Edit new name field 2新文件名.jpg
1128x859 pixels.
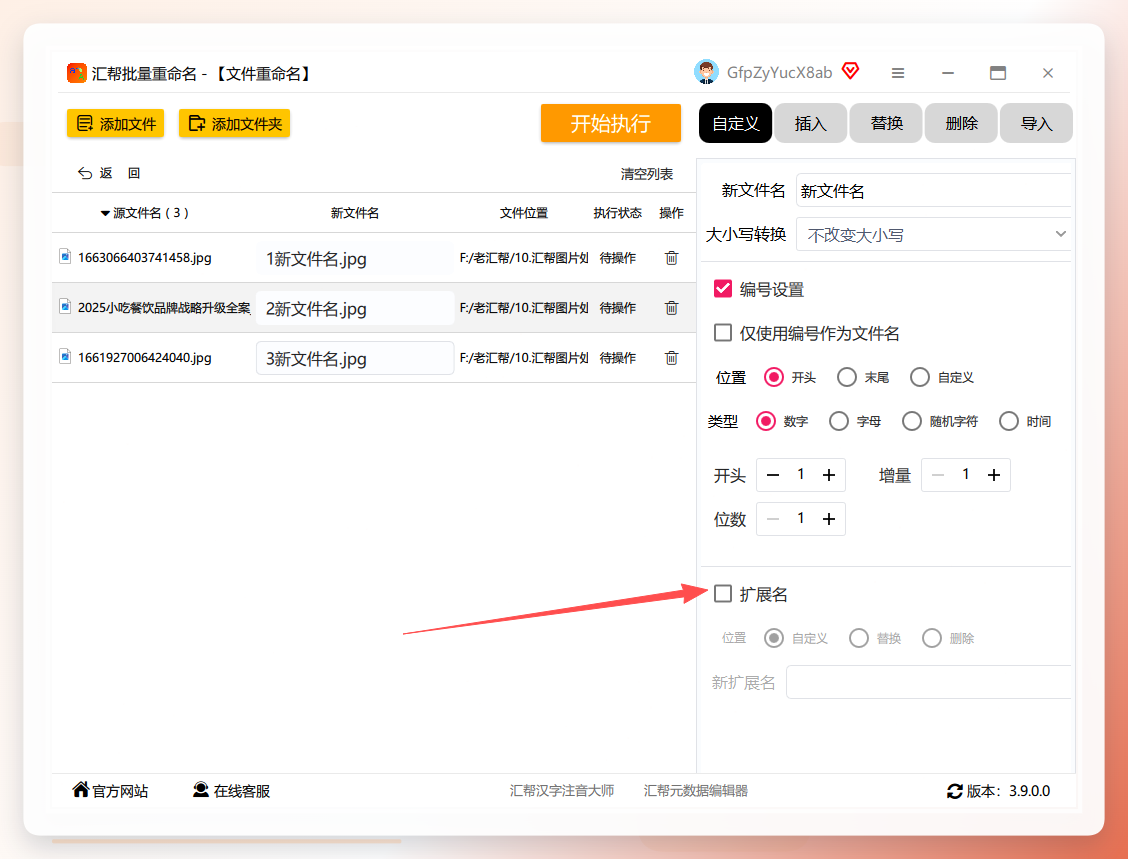tap(355, 308)
